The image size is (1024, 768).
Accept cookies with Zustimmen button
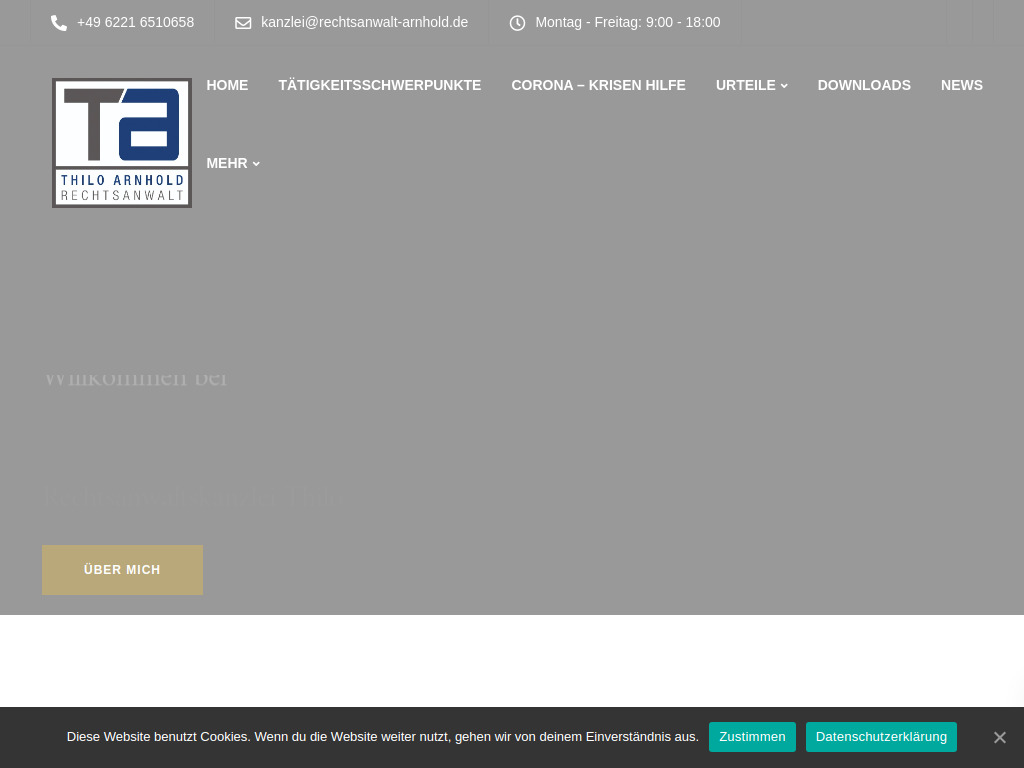[752, 737]
